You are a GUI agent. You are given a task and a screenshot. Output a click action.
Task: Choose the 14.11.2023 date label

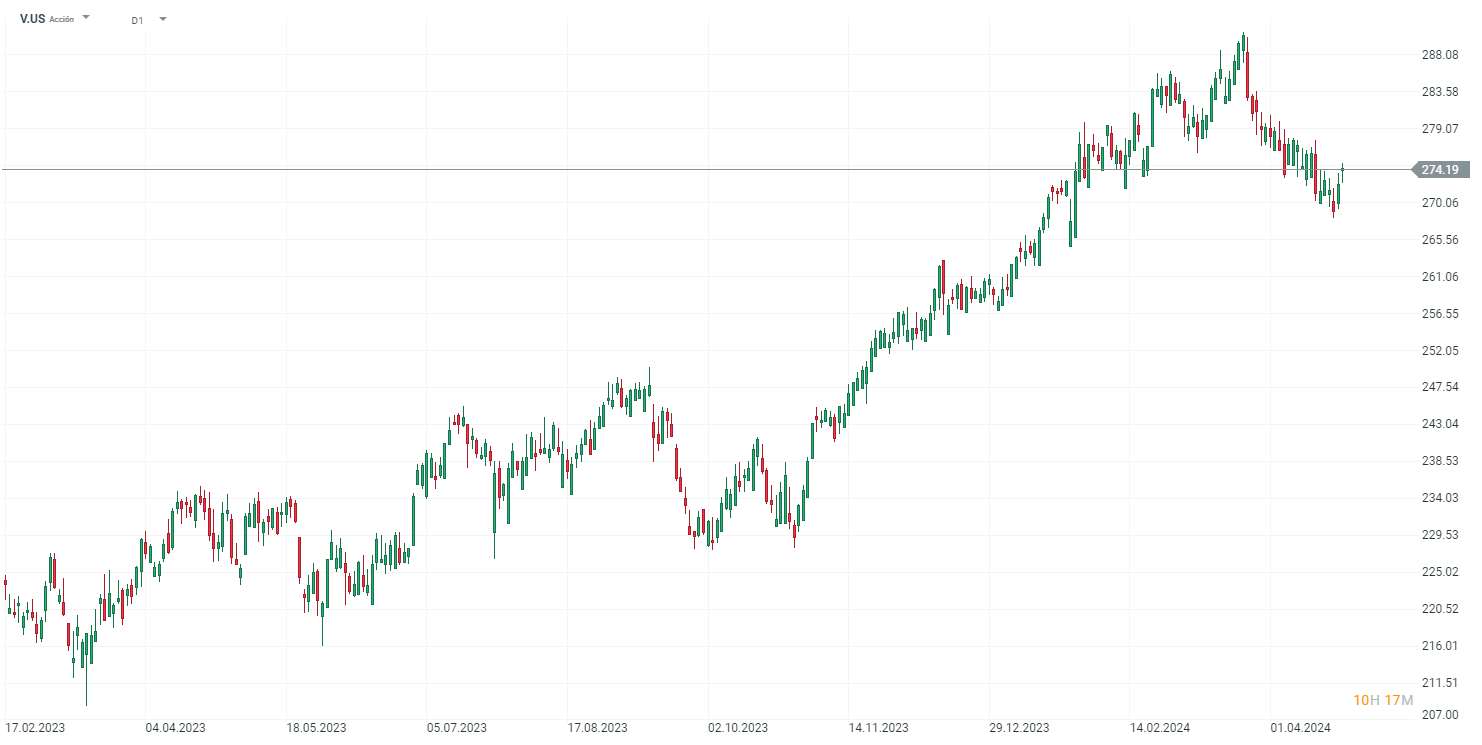point(878,727)
